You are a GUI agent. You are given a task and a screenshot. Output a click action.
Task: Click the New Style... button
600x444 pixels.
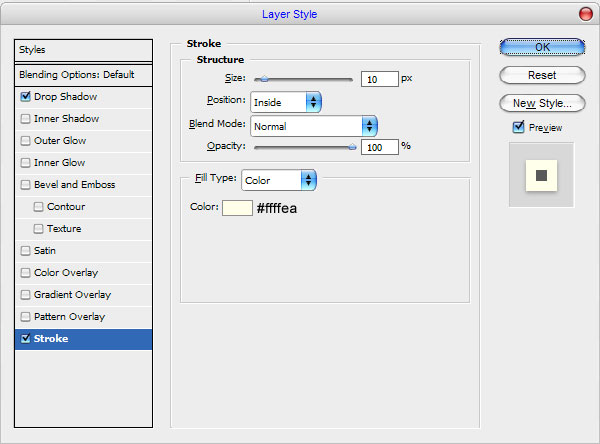[542, 103]
